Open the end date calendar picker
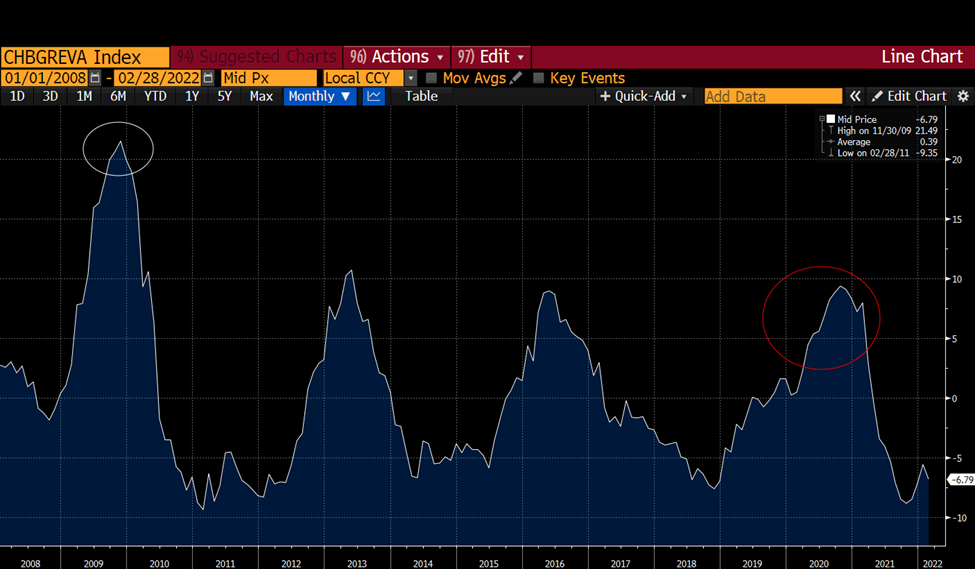Image resolution: width=975 pixels, height=569 pixels. point(208,78)
